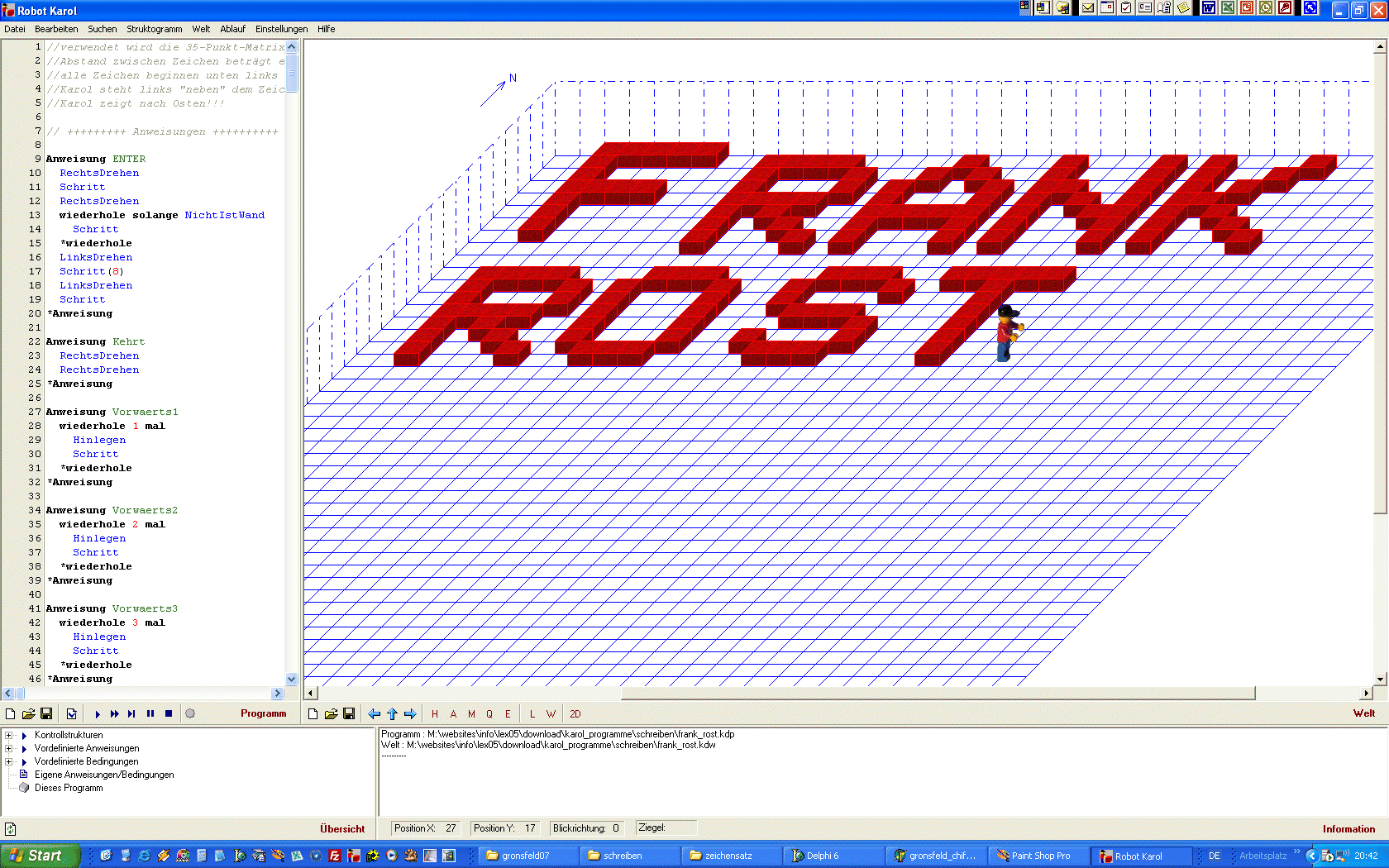Click the H (Hinlegen) brick button

pos(435,713)
